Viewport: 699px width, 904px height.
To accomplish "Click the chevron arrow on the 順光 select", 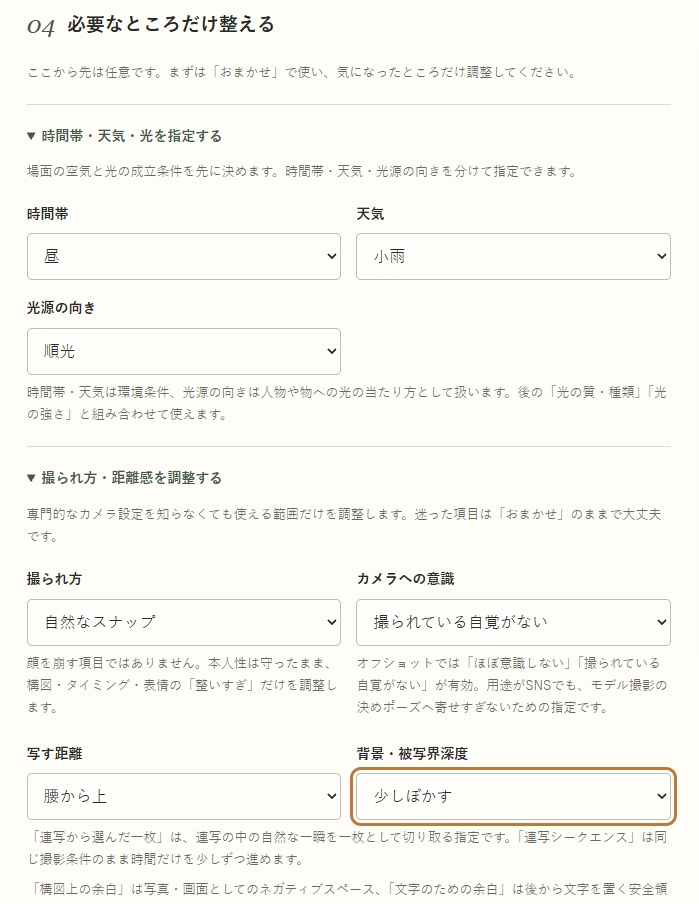I will click(x=332, y=351).
